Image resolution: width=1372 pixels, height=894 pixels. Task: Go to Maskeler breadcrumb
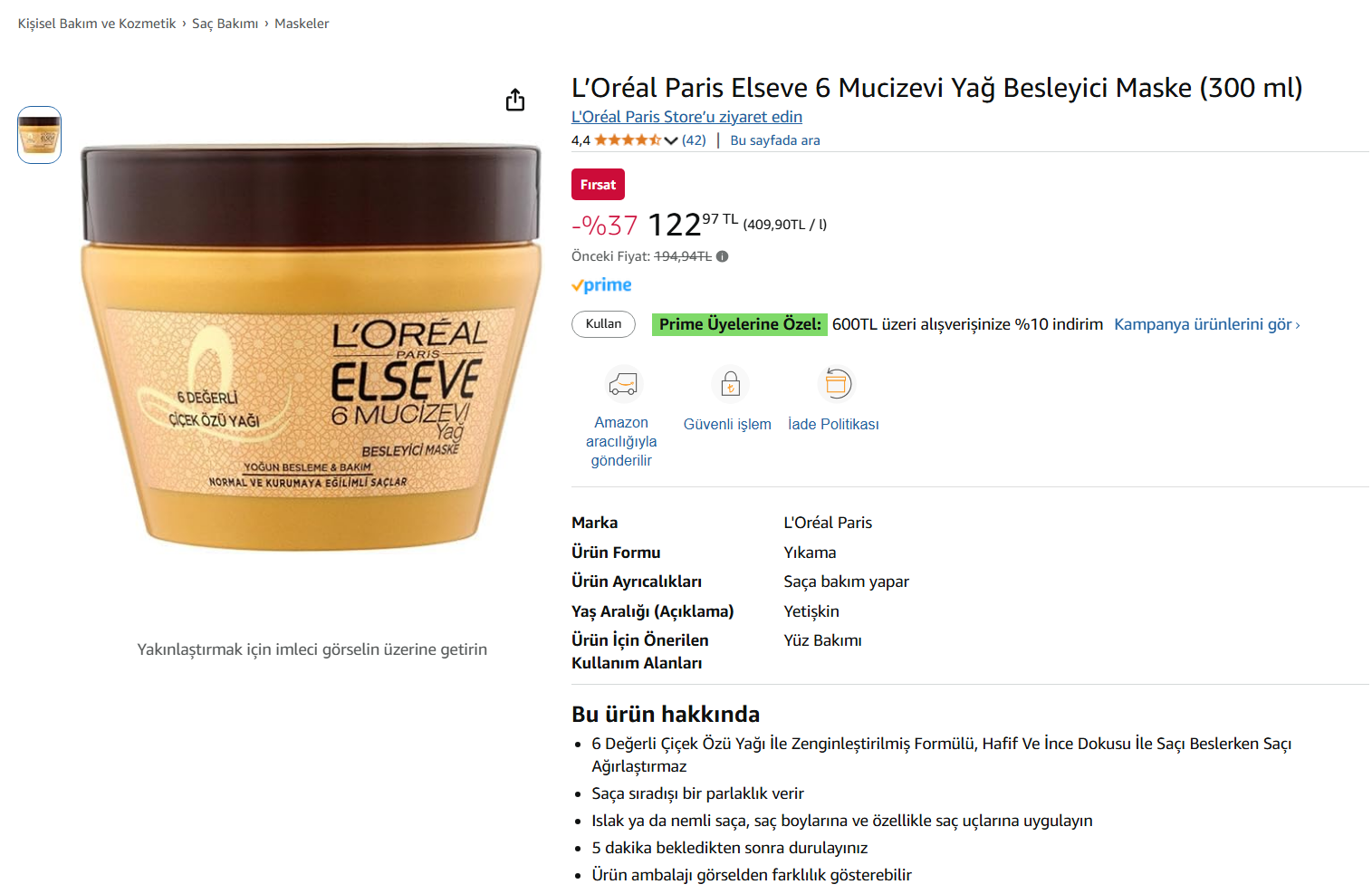(302, 24)
